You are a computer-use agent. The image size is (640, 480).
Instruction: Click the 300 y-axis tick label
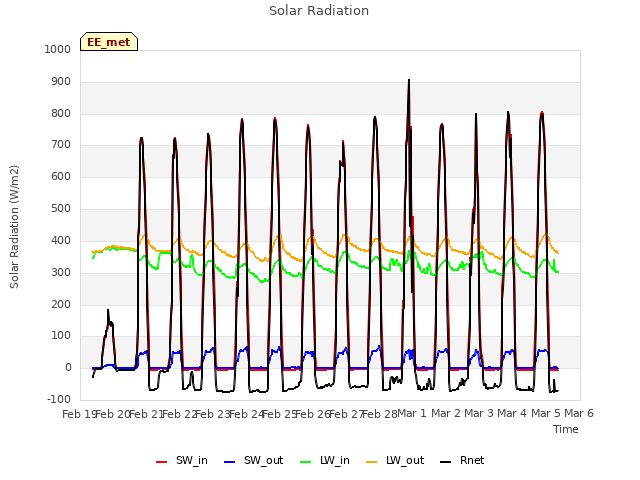[x=61, y=272]
